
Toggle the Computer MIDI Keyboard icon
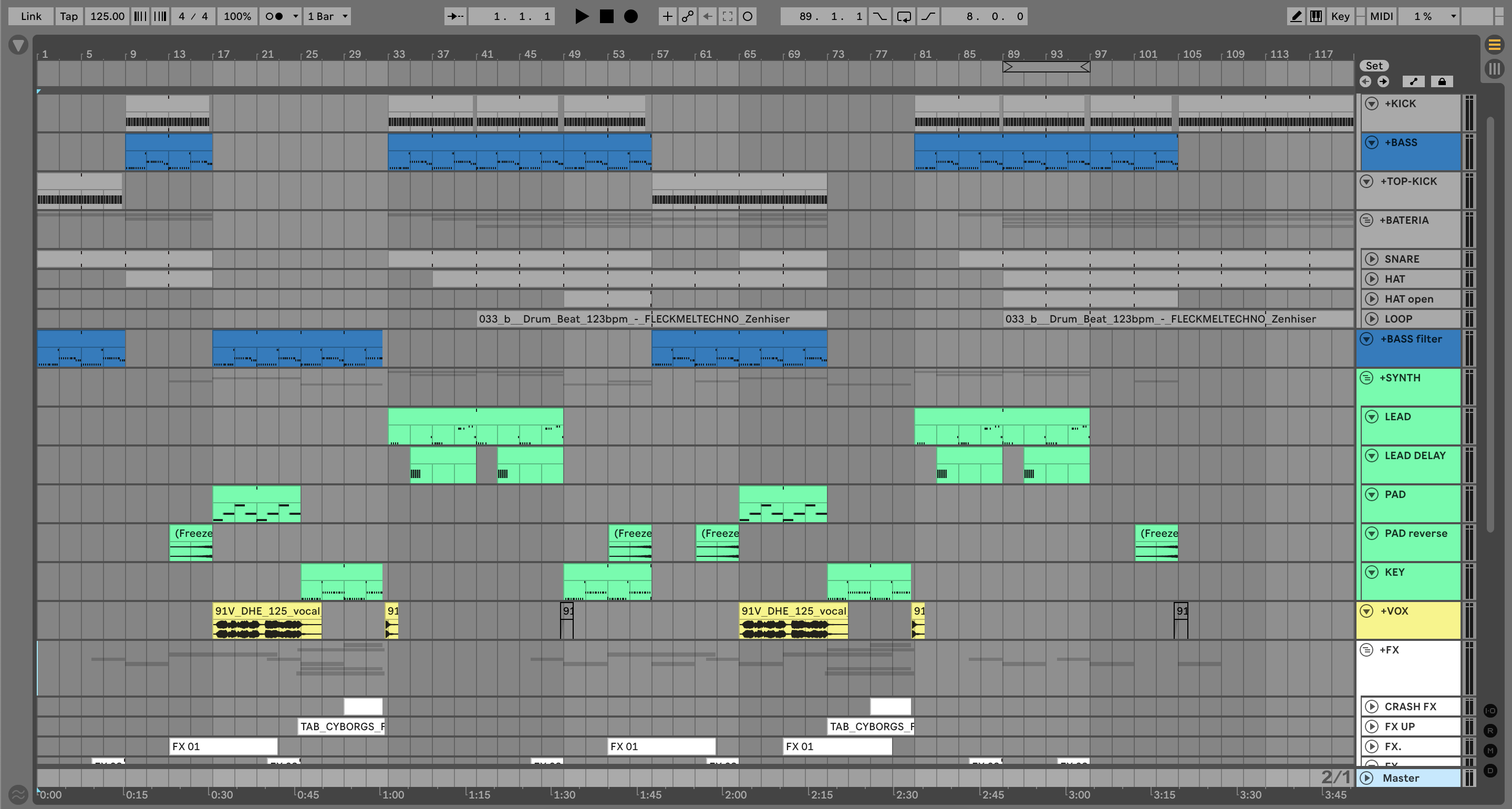click(x=1316, y=16)
